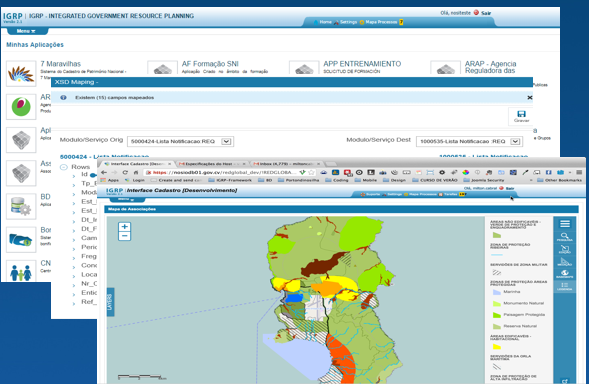Open the green and pink circle app icon
589x384 pixels.
pos(21,107)
